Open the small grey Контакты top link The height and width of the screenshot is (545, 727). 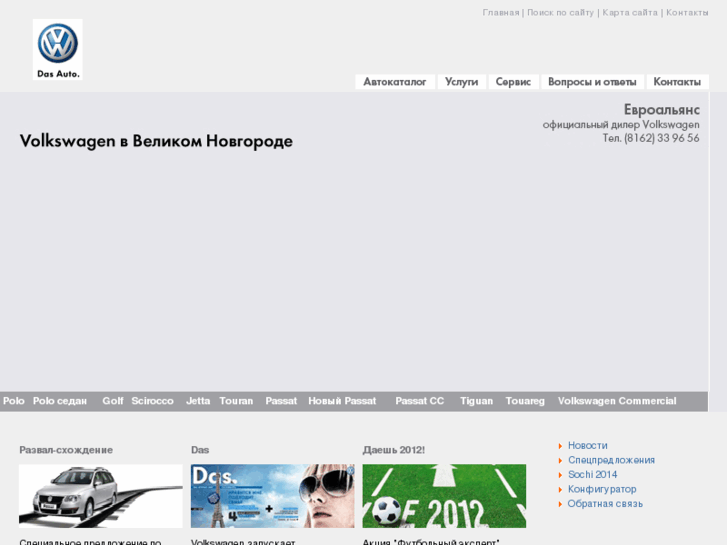point(687,13)
